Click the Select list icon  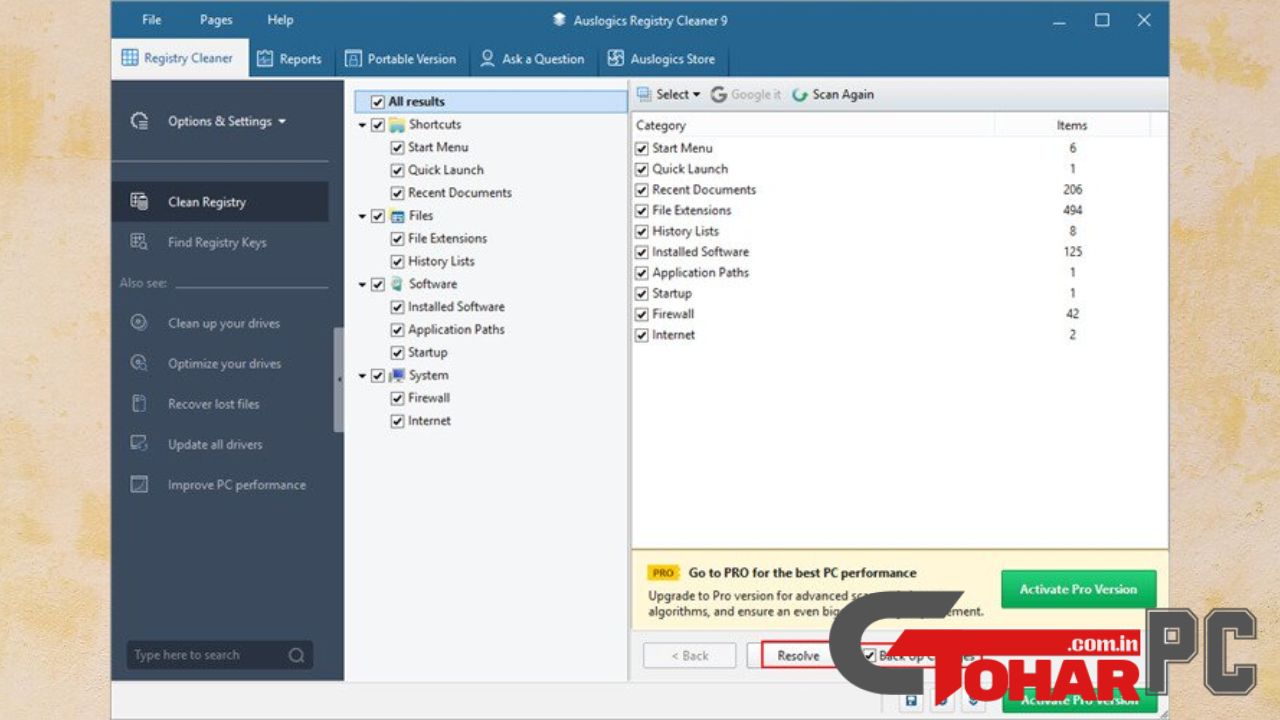click(645, 94)
